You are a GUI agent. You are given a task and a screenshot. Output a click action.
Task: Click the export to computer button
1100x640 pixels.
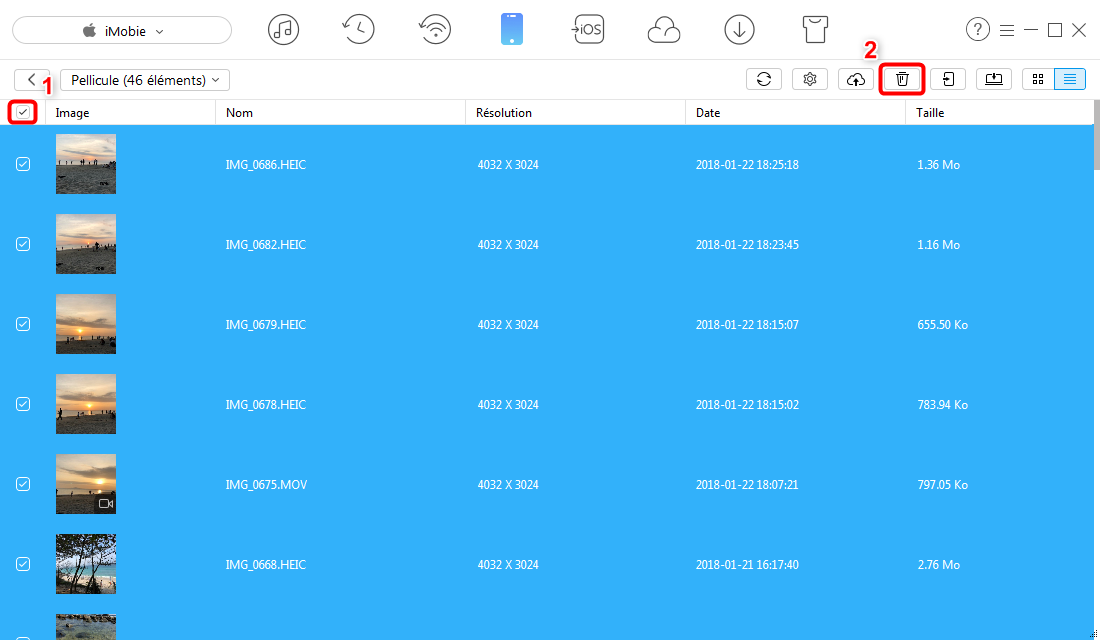click(994, 79)
